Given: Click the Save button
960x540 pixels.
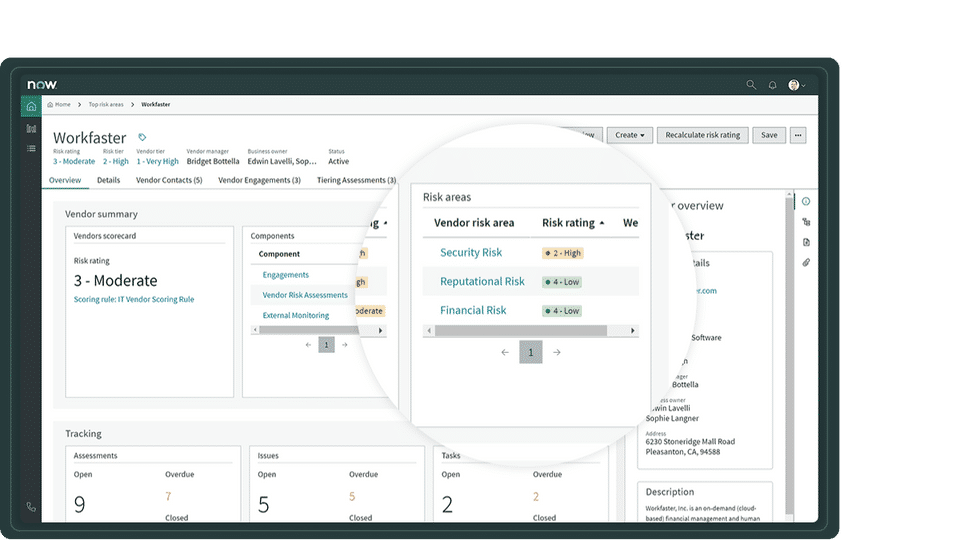Looking at the screenshot, I should pos(769,135).
